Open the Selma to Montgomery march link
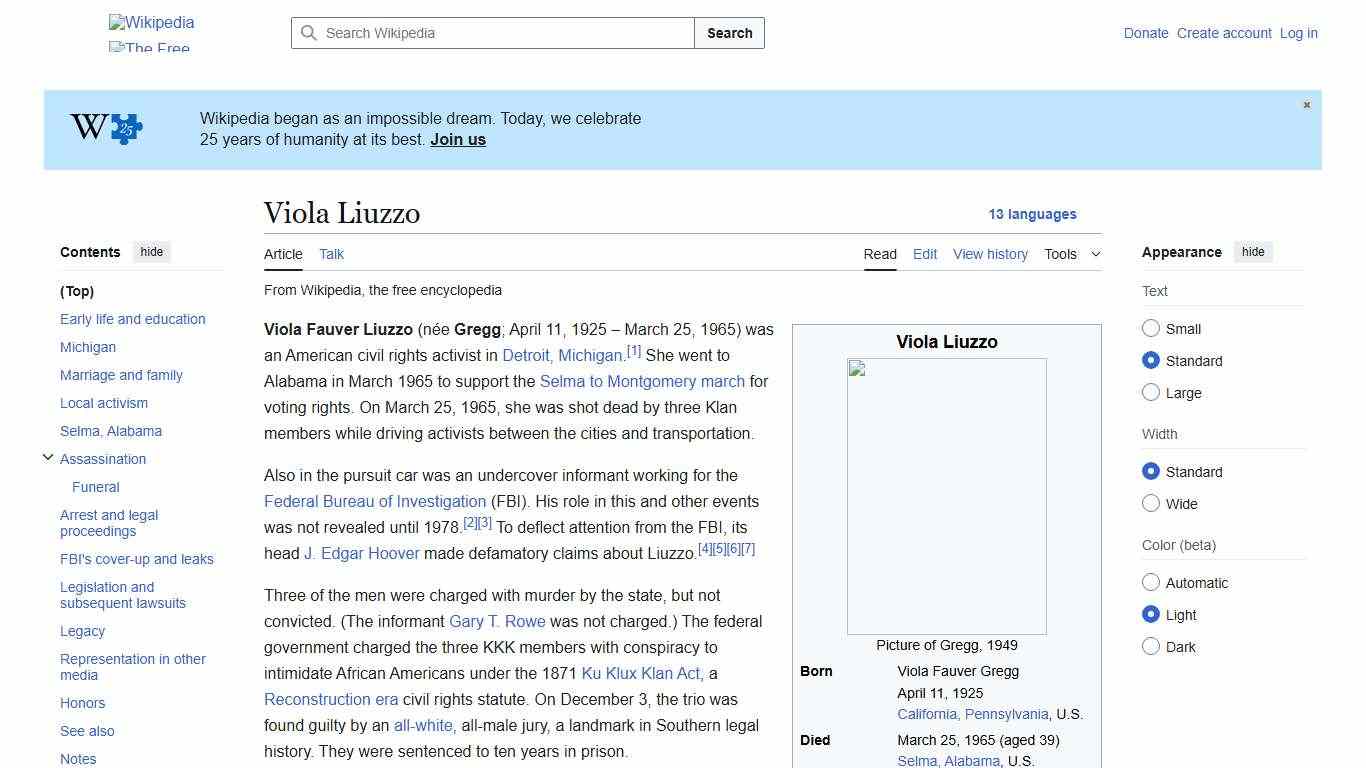Screen dimensions: 1366x768 point(642,381)
